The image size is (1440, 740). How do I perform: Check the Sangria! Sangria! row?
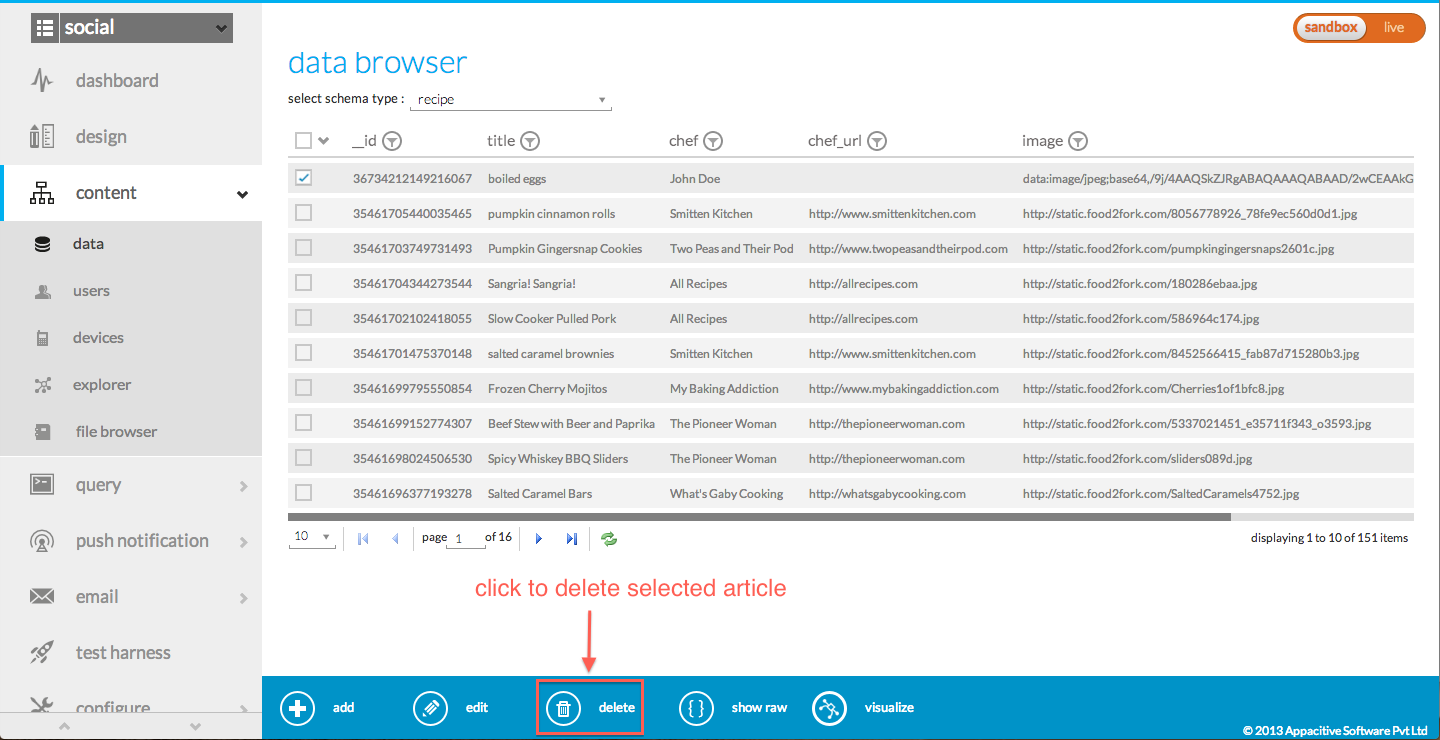click(304, 283)
